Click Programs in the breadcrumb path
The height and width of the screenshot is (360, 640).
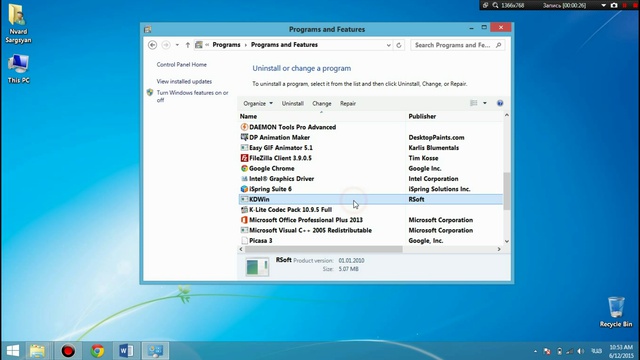point(226,45)
